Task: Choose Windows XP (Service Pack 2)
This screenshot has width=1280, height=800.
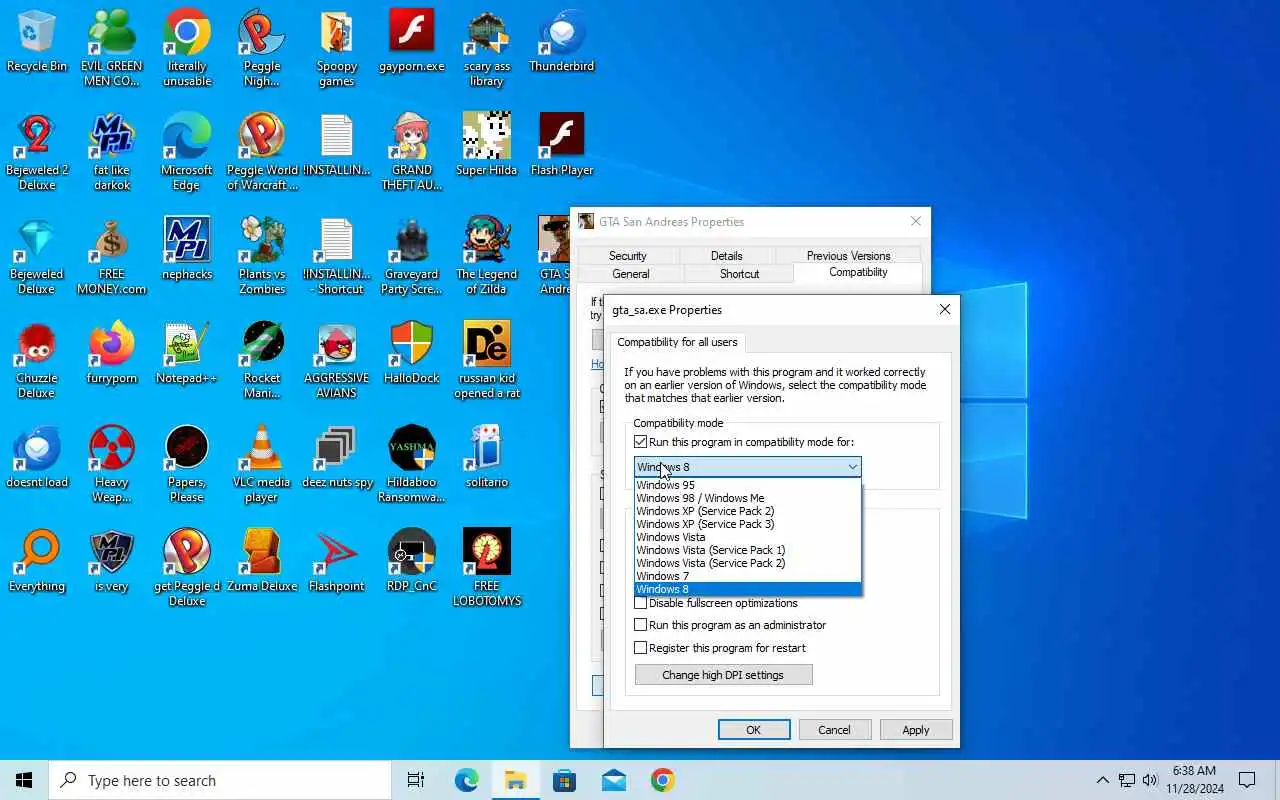Action: tap(747, 511)
